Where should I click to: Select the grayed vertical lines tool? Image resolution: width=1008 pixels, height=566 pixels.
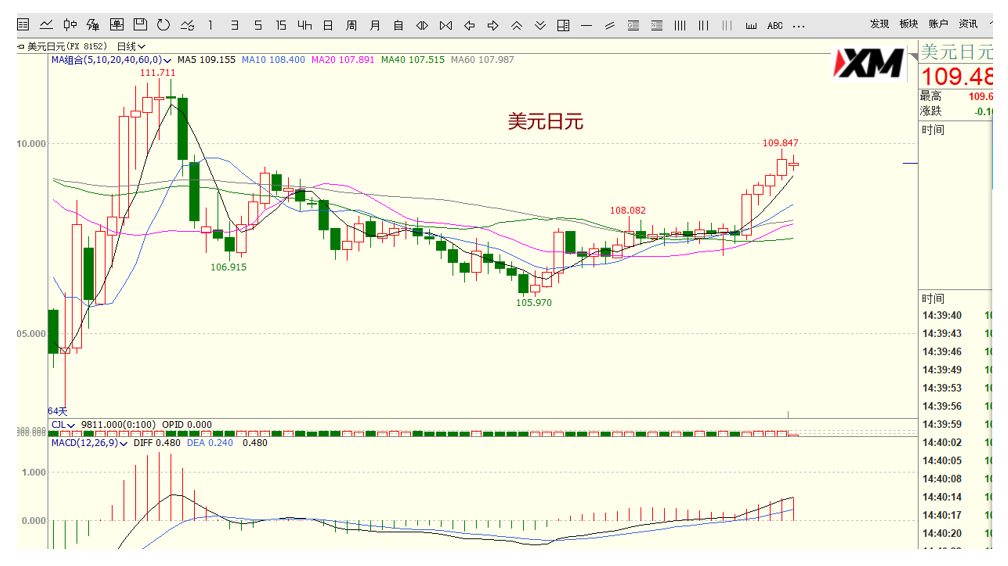click(726, 26)
